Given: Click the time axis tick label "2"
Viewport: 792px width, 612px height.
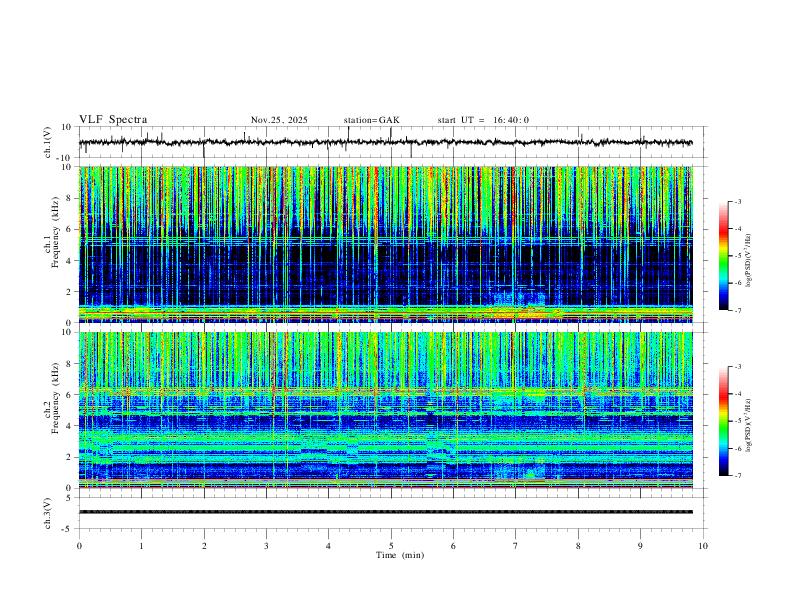Looking at the screenshot, I should (x=204, y=546).
